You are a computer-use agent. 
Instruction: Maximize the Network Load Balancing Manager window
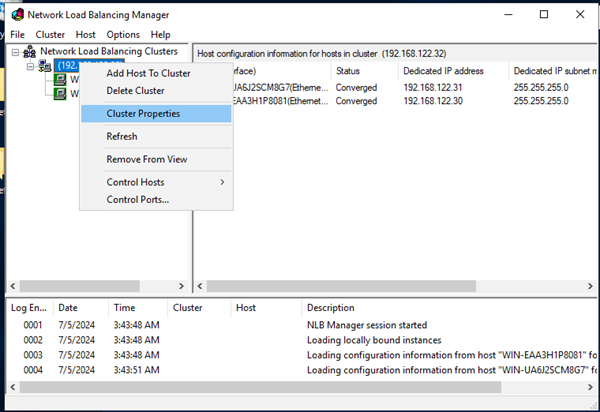coord(544,15)
